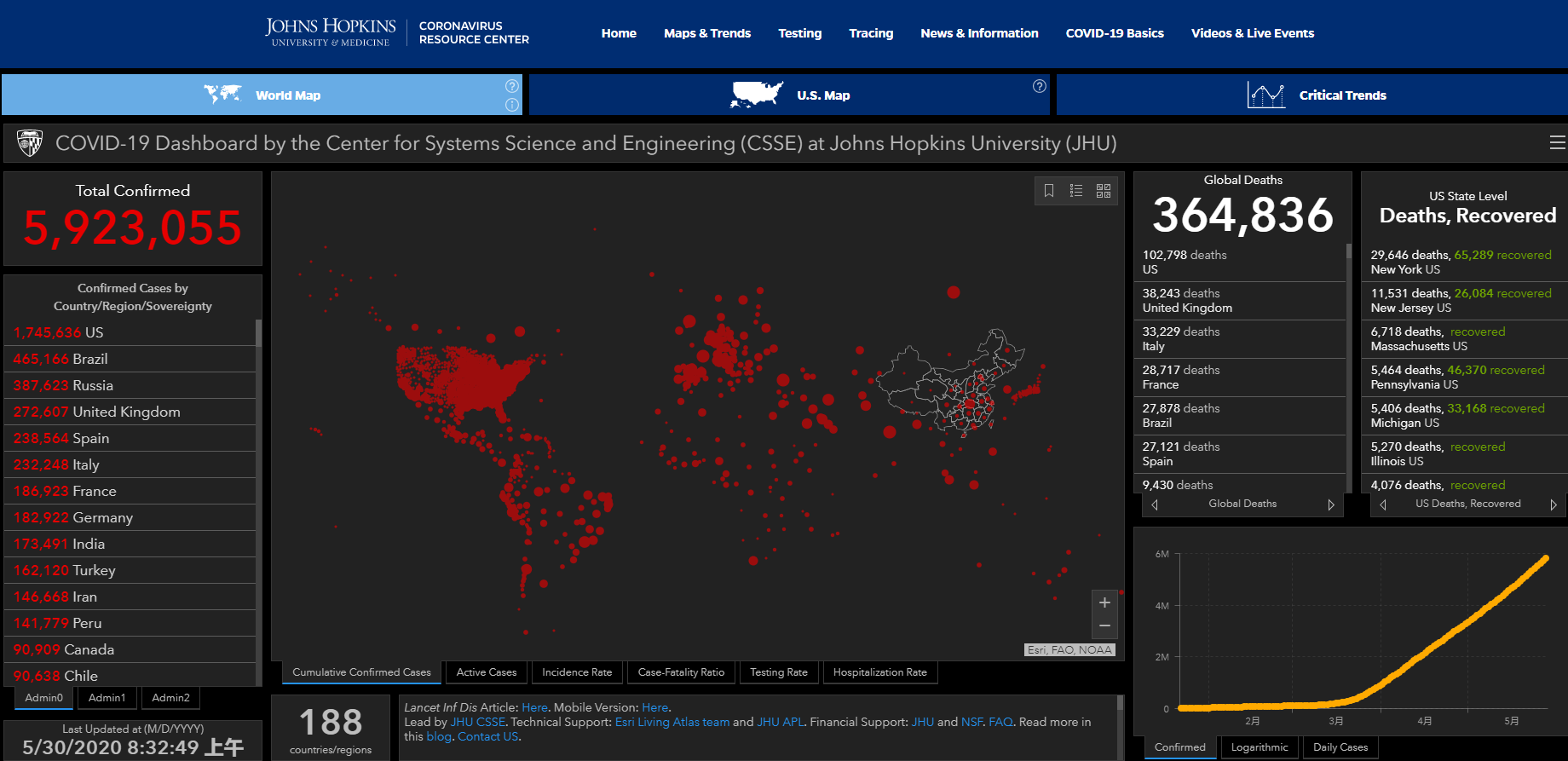
Task: Advance US Deaths, Recovered panel with right arrow
Action: pyautogui.click(x=1553, y=504)
